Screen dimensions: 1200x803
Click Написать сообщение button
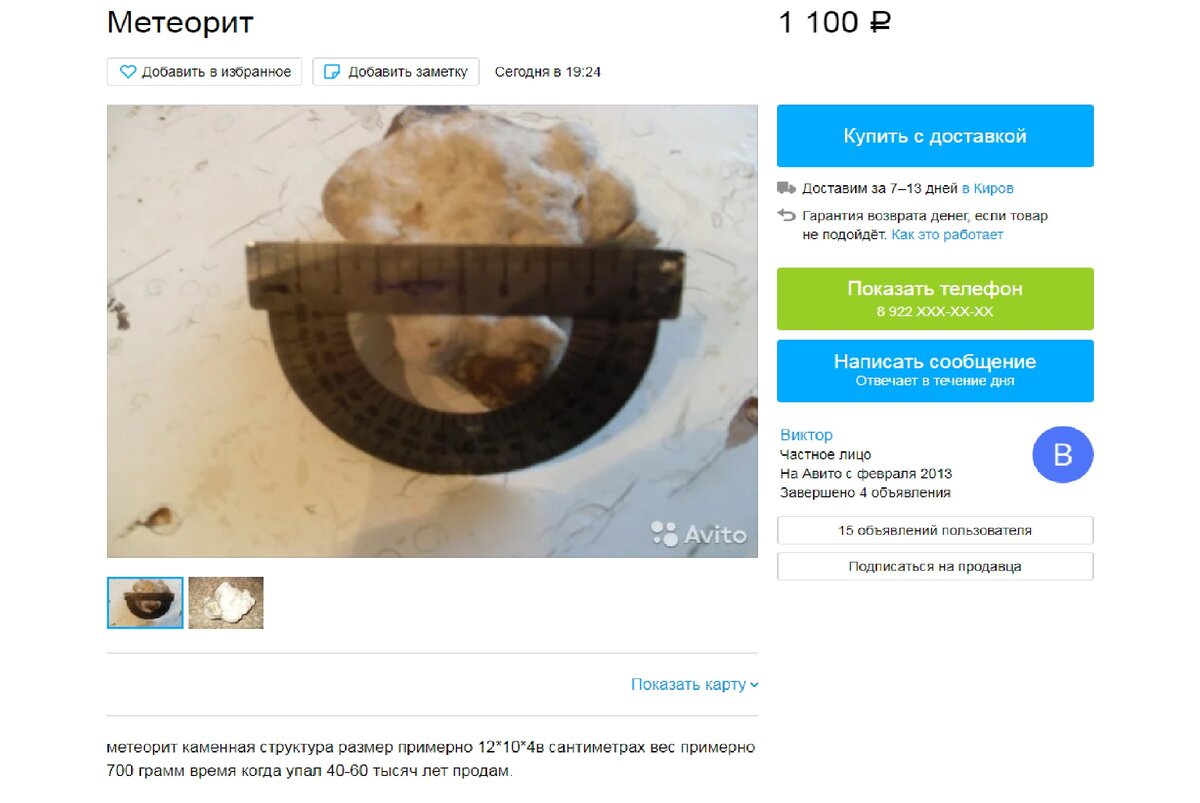pos(935,371)
